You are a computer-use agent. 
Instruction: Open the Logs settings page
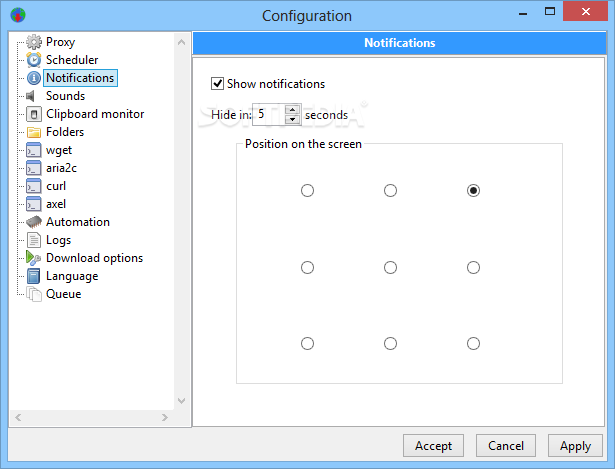coord(58,240)
